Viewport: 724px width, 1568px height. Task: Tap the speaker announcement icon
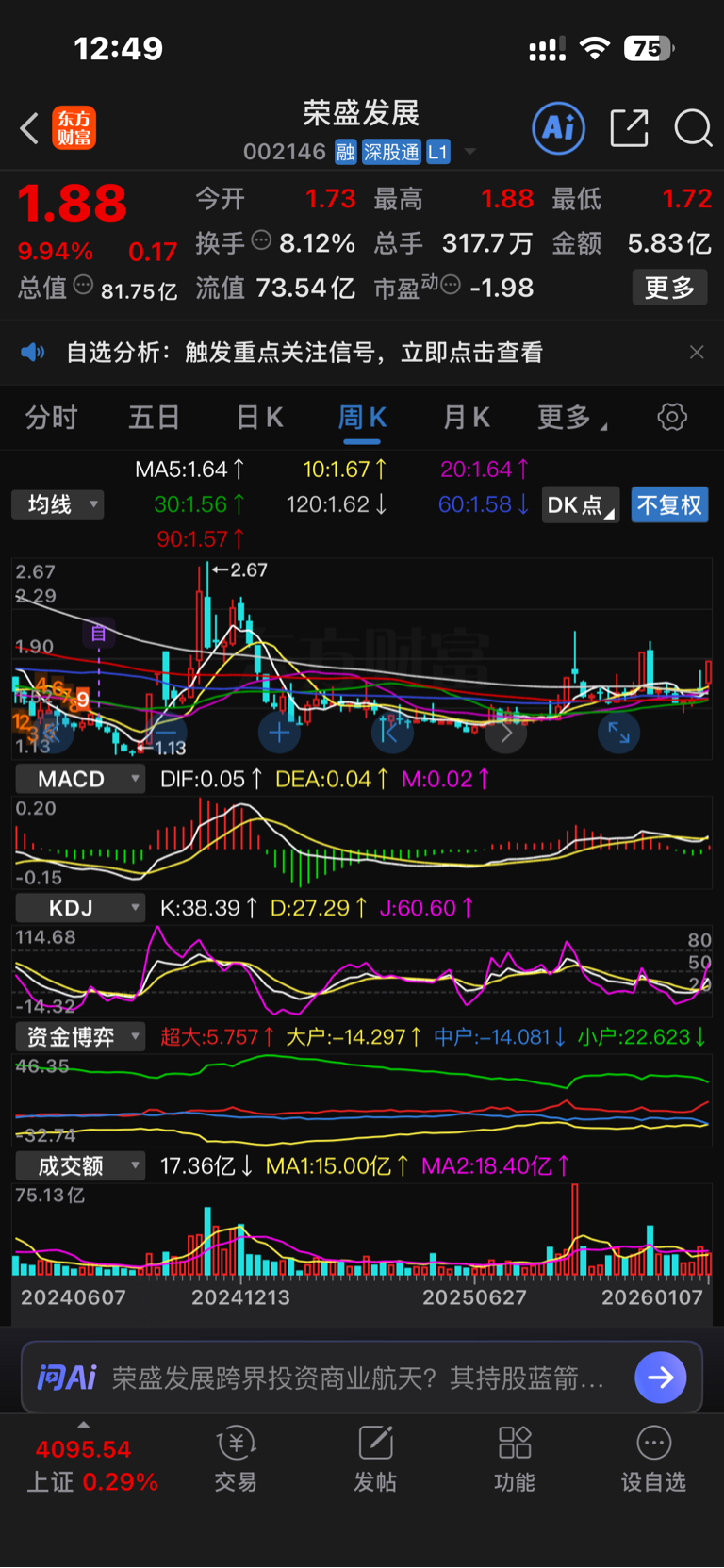coord(33,353)
